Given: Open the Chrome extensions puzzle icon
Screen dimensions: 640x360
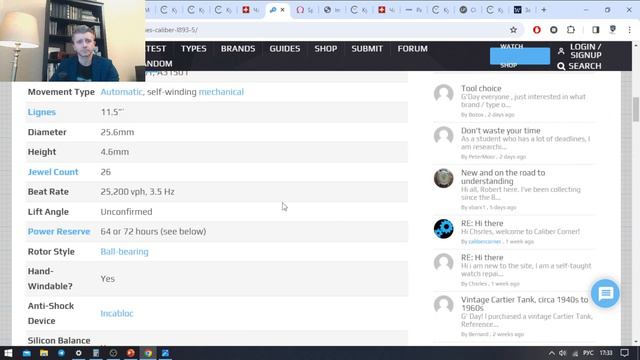Looking at the screenshot, I should pyautogui.click(x=571, y=30).
